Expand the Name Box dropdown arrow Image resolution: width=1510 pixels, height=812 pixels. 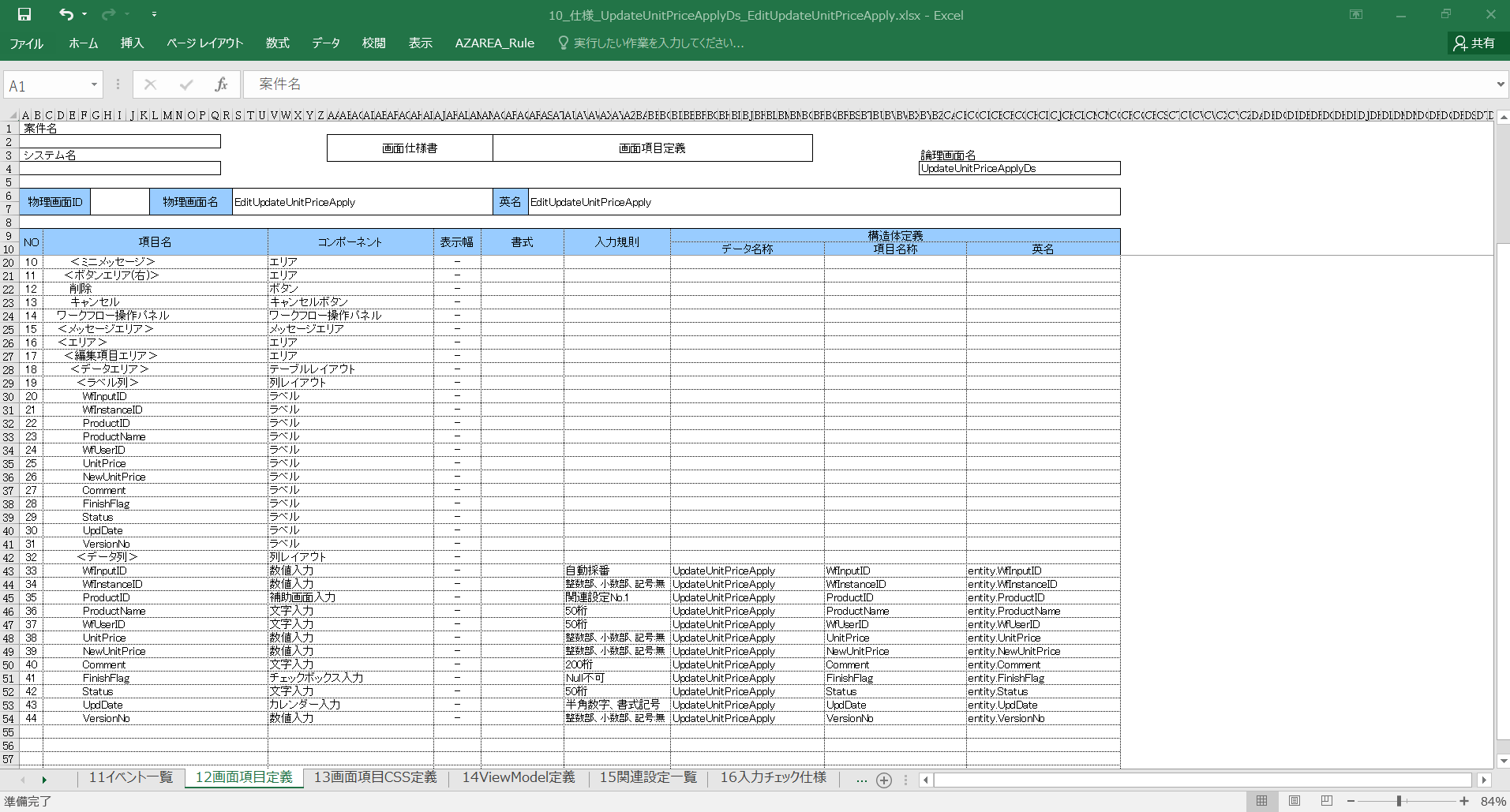click(94, 85)
